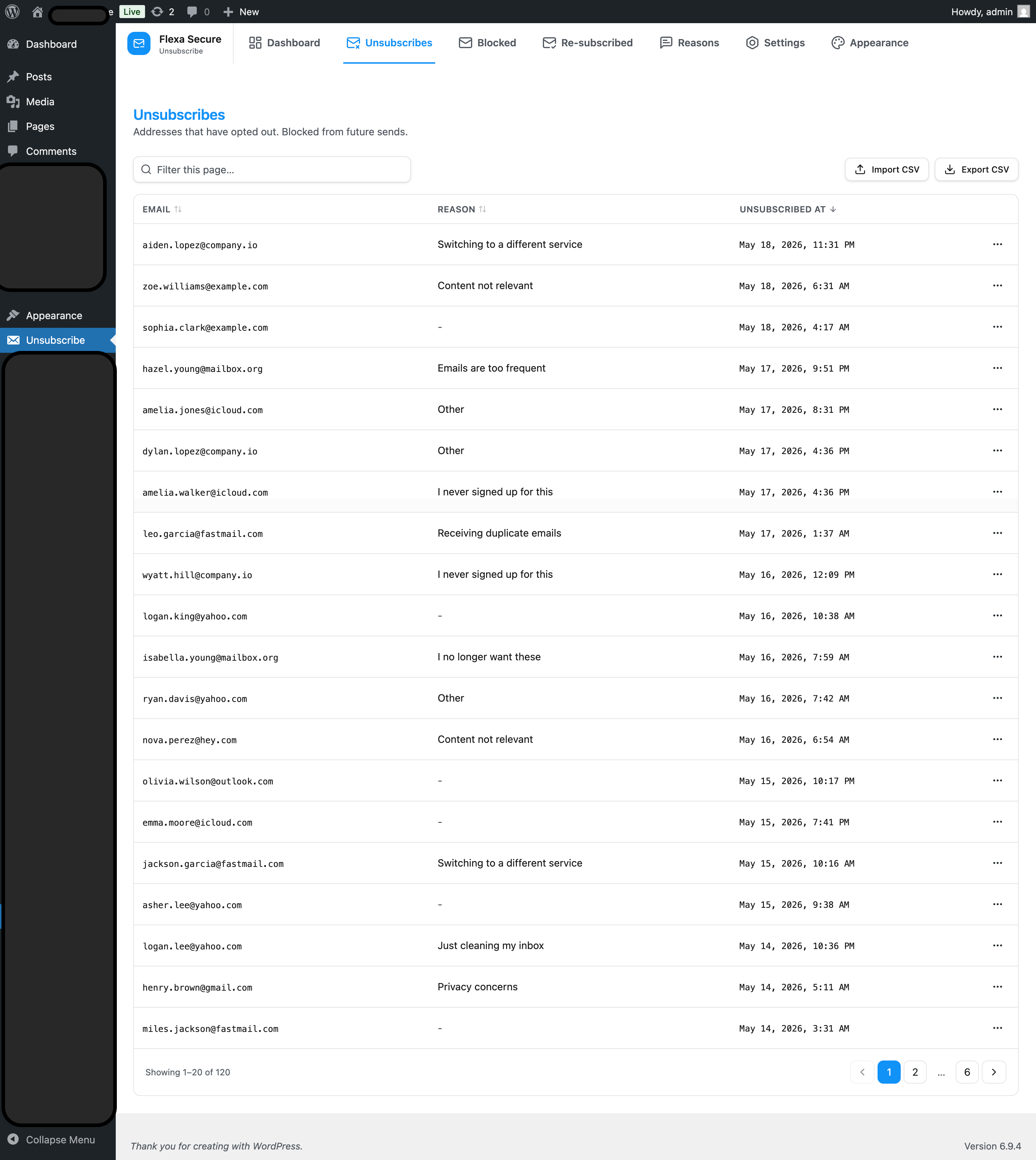
Task: Open the Settings tab
Action: [x=775, y=43]
